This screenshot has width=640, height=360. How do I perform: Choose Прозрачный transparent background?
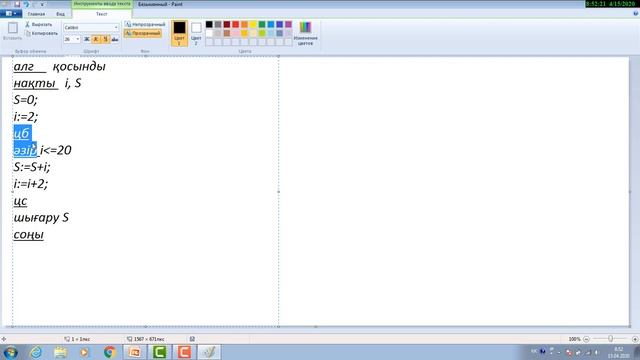(x=142, y=33)
